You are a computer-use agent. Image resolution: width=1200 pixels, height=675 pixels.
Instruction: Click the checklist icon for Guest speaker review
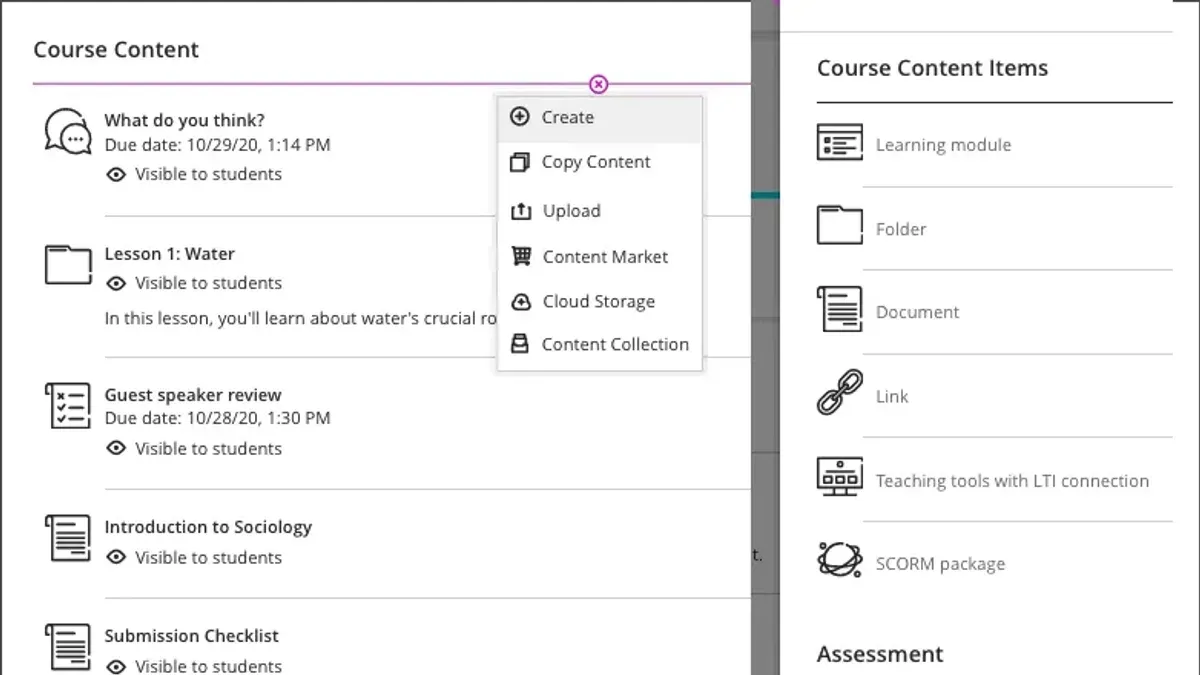67,405
